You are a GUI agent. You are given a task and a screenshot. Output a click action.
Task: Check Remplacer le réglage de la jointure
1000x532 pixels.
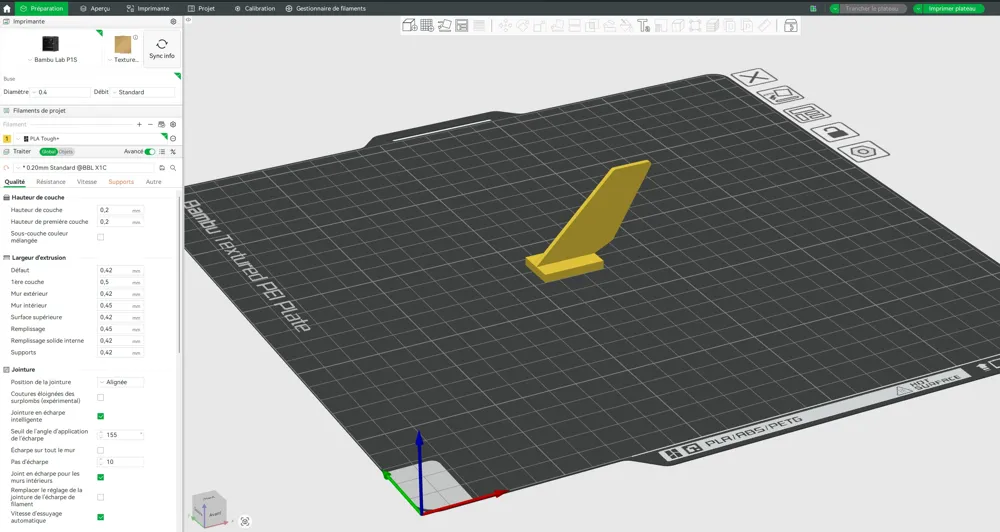point(100,497)
